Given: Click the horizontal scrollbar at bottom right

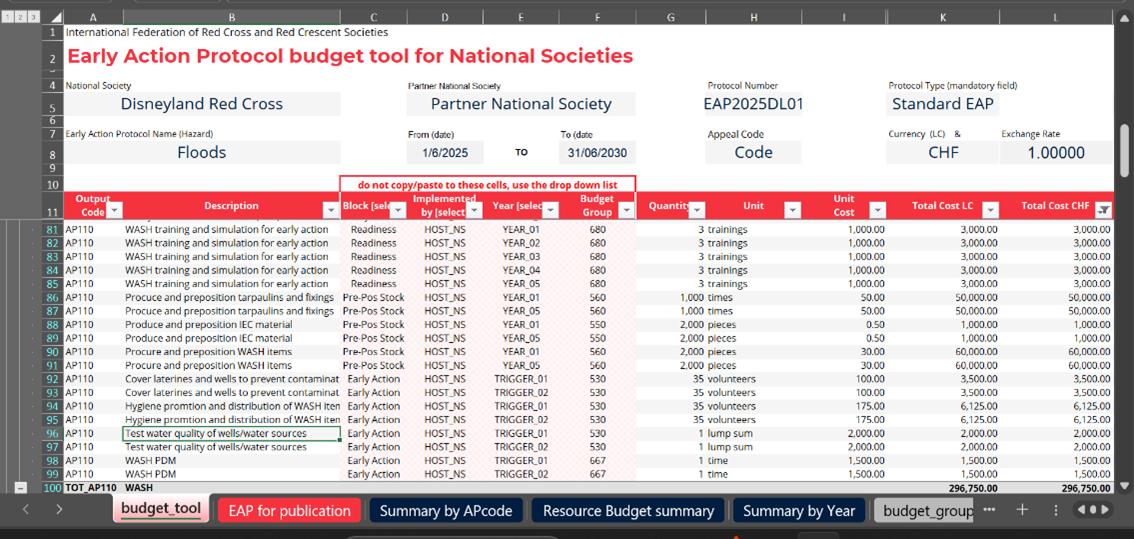Looking at the screenshot, I should tap(1093, 510).
